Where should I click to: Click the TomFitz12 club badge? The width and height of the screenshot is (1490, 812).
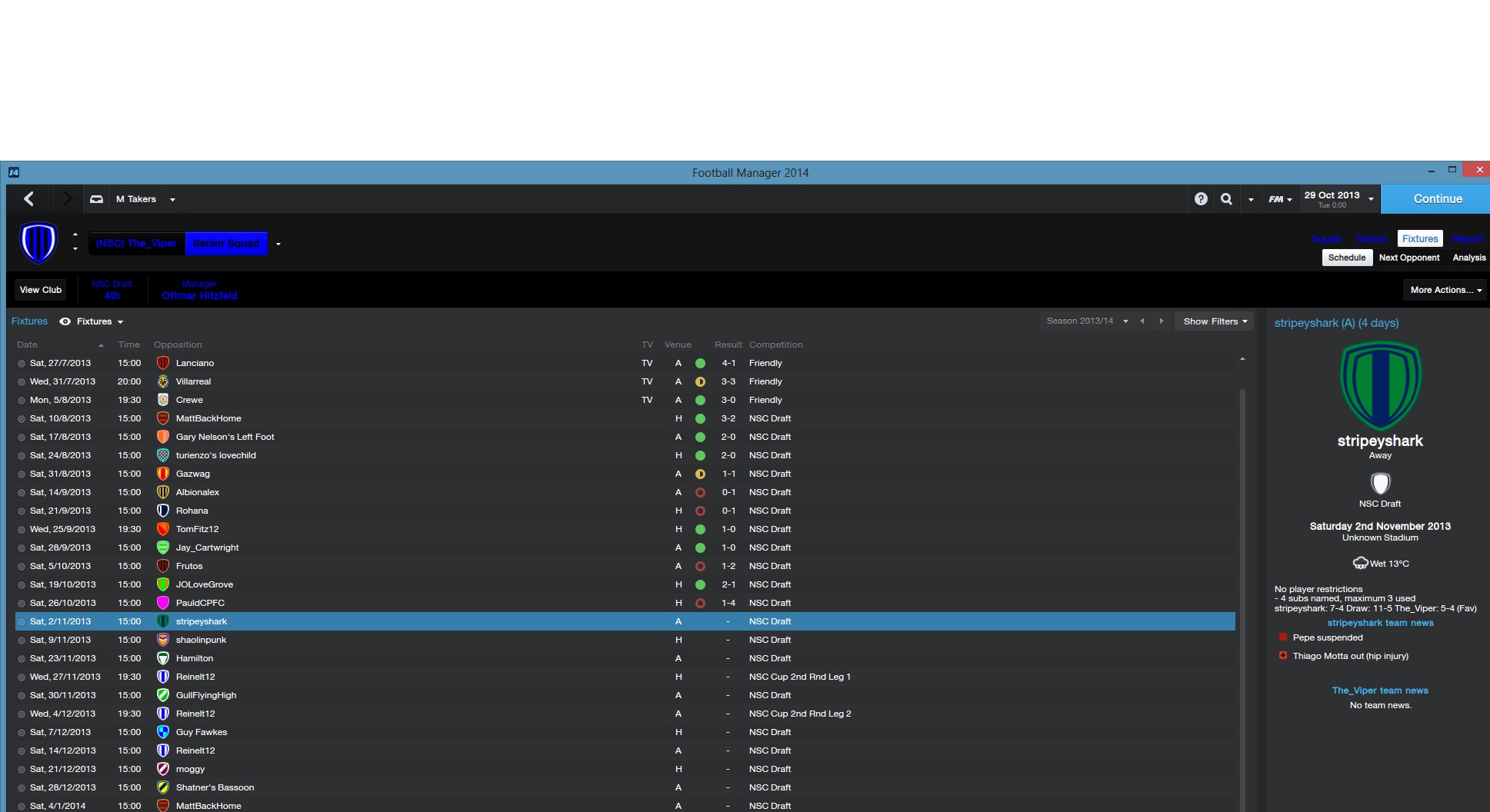(x=163, y=529)
